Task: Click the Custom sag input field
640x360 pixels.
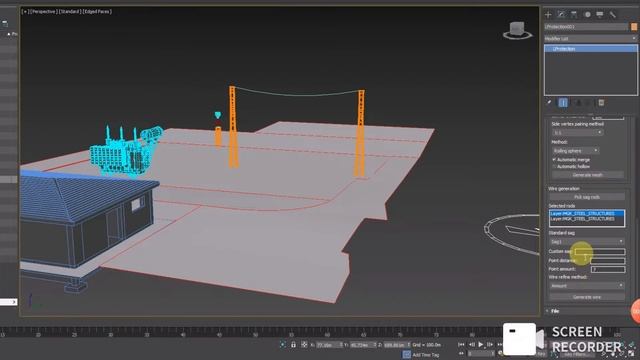Action: click(600, 251)
